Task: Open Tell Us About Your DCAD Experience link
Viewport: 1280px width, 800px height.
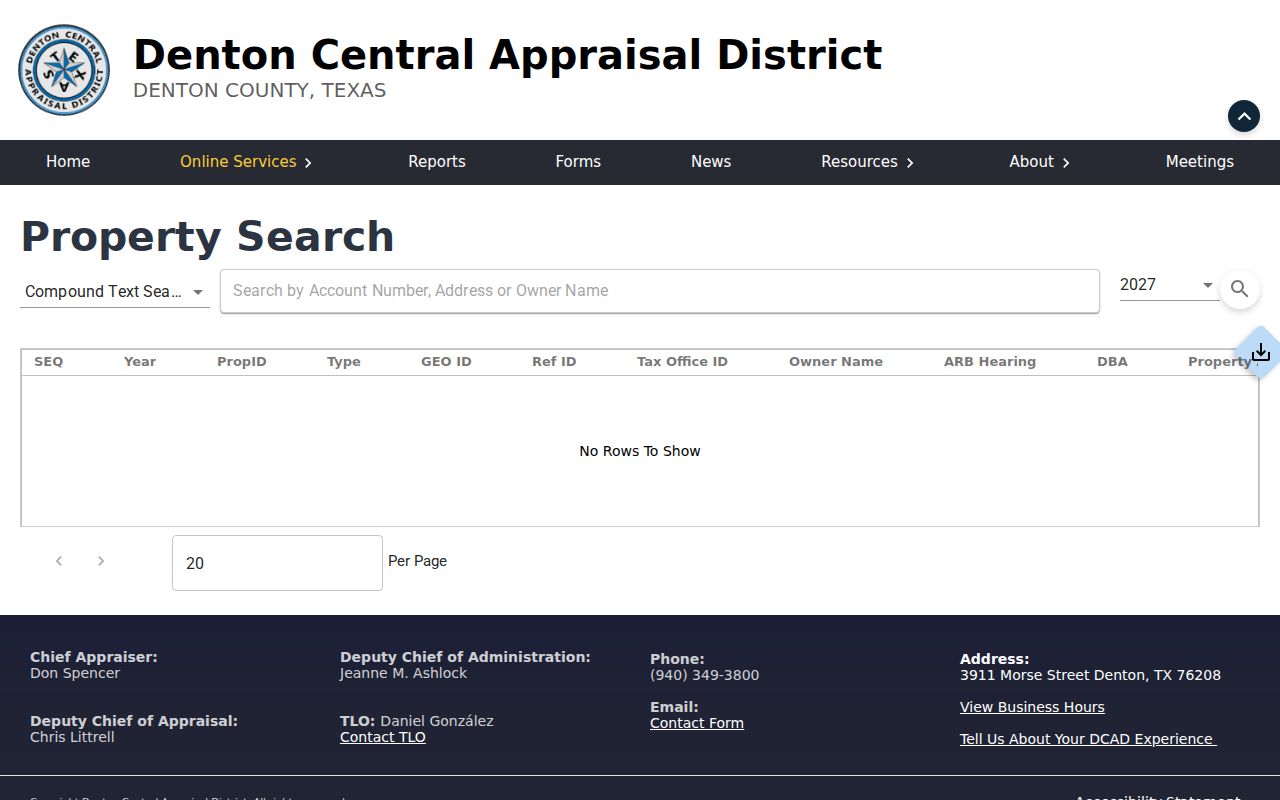Action: pos(1088,739)
